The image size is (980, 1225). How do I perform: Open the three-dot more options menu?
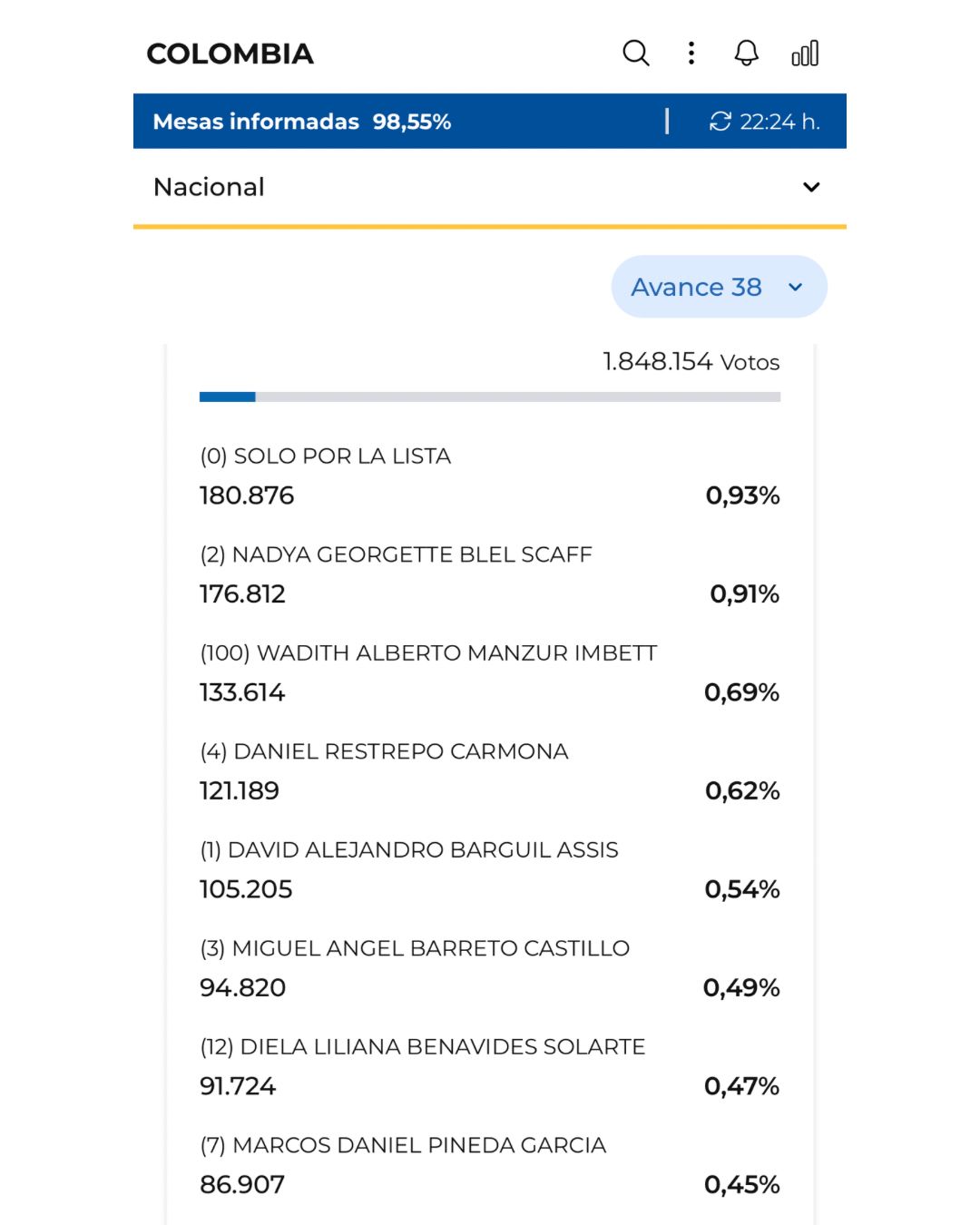pos(691,54)
